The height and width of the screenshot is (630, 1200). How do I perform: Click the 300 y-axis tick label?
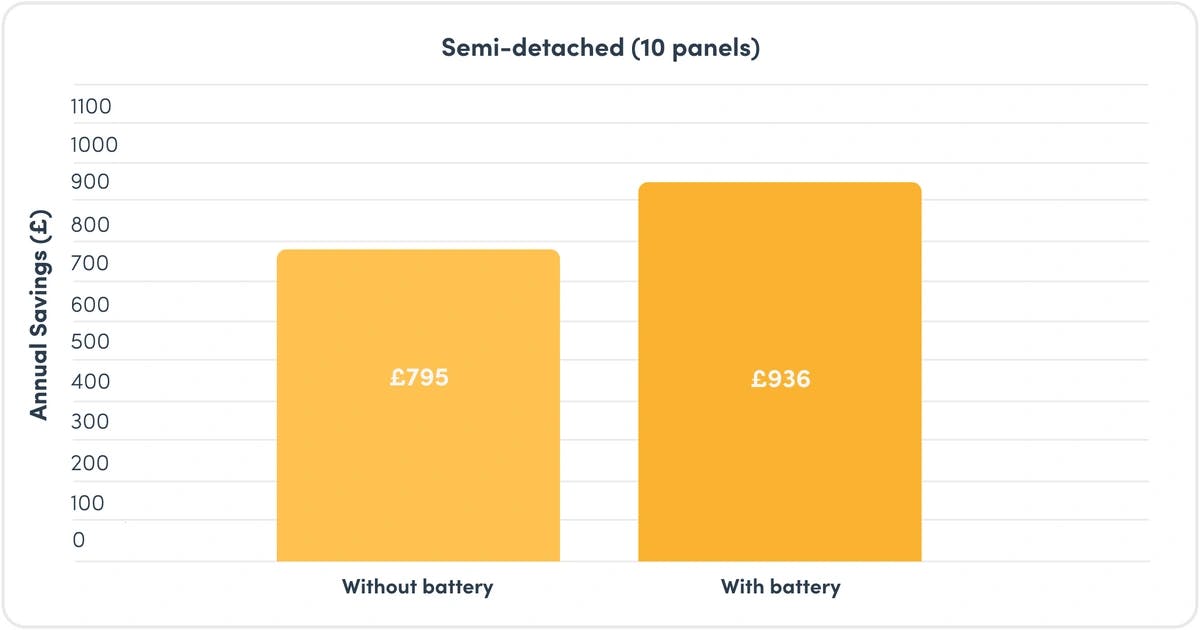(91, 422)
